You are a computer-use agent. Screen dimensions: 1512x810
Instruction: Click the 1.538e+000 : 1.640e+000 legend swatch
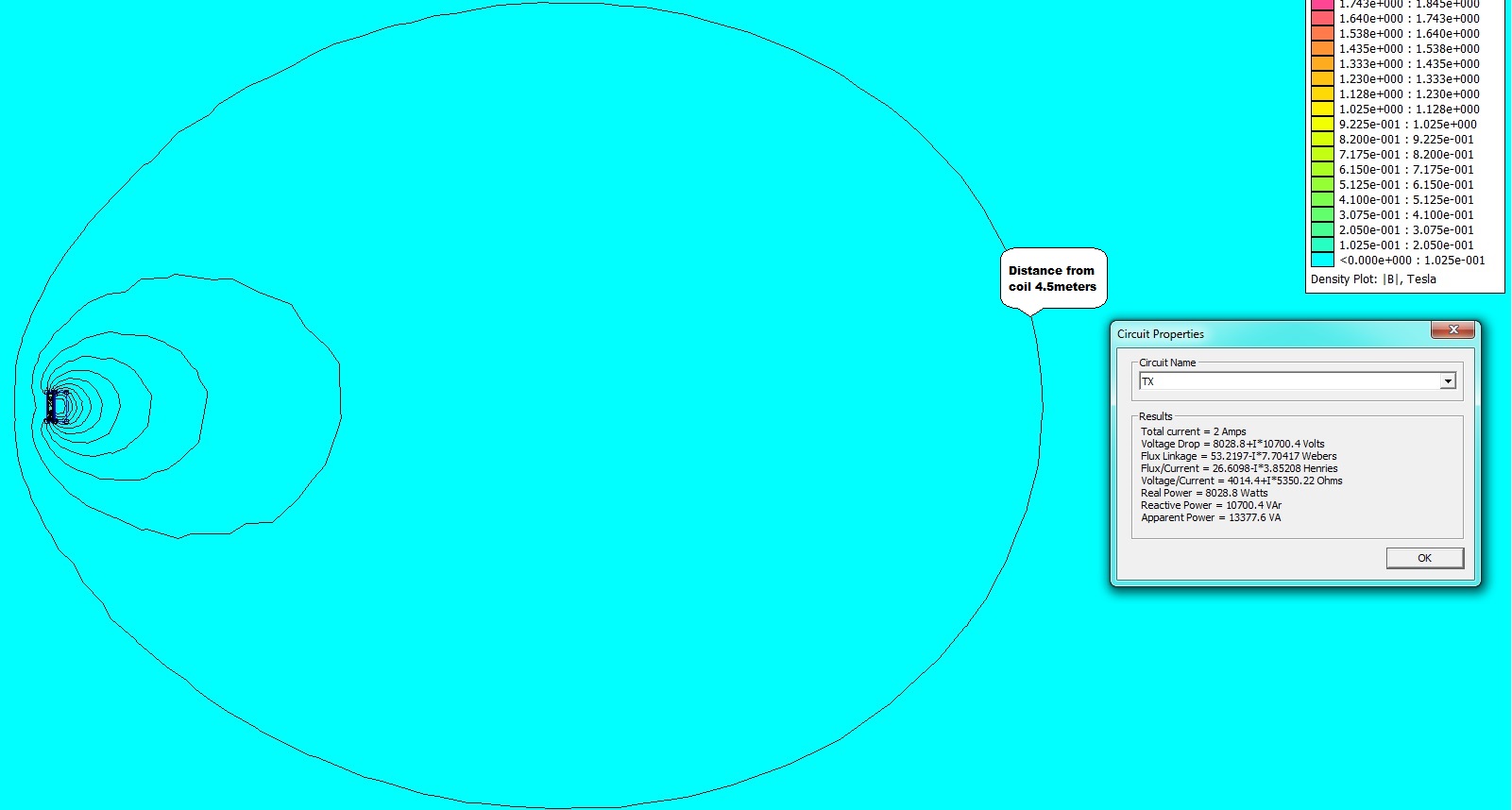click(1322, 33)
